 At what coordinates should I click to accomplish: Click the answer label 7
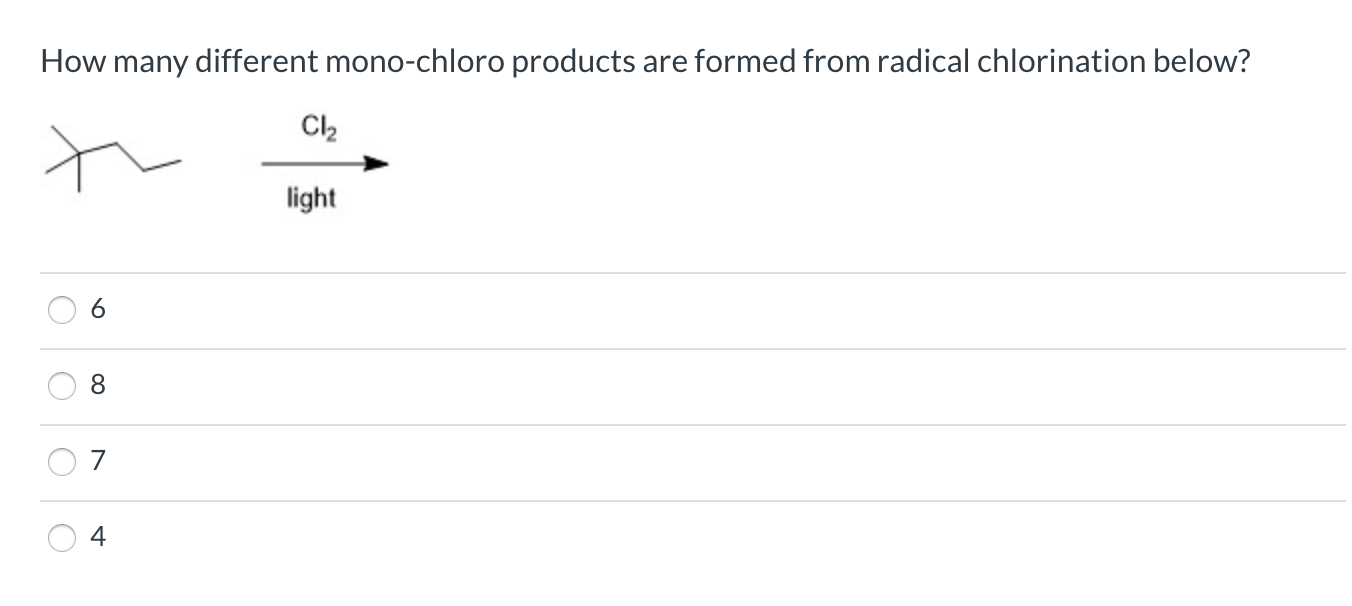[97, 460]
